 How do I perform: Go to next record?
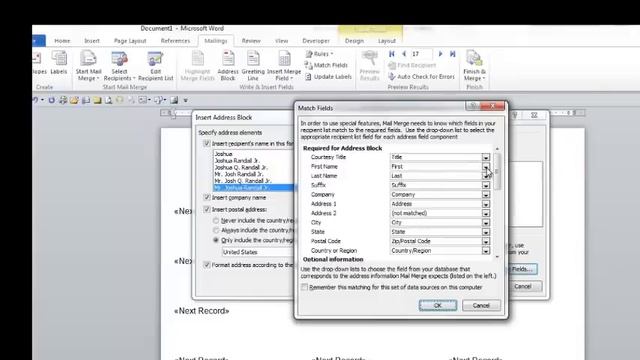tap(440, 54)
